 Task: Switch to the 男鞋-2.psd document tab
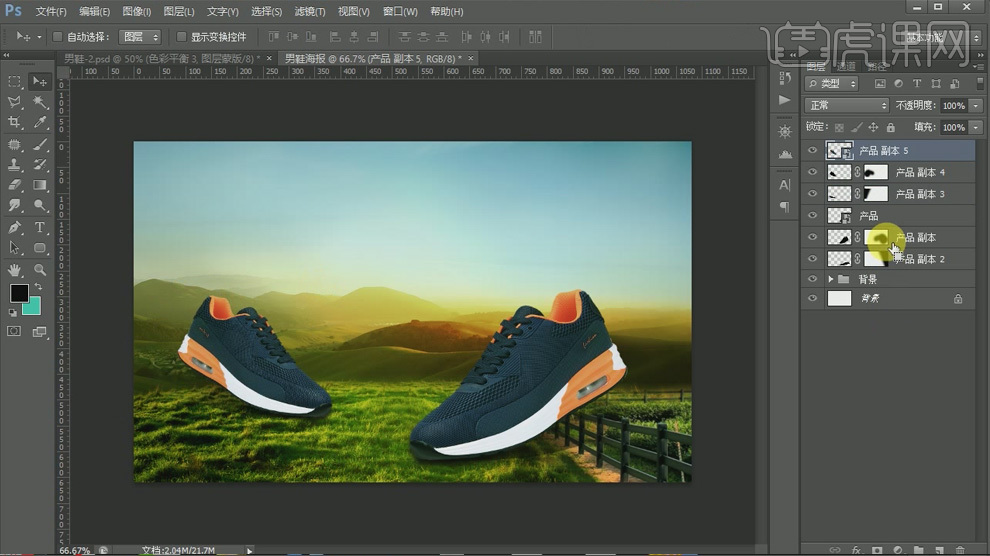tap(160, 59)
